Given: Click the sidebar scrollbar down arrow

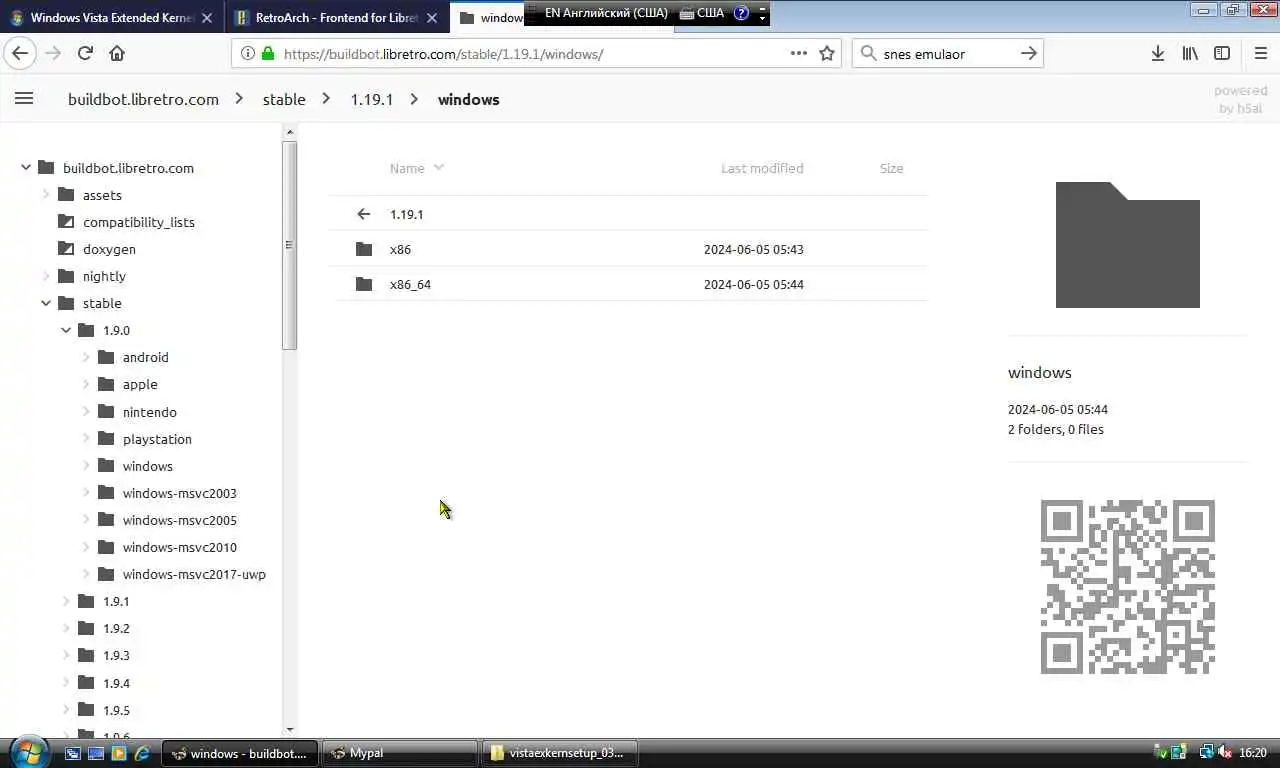Looking at the screenshot, I should click(290, 729).
